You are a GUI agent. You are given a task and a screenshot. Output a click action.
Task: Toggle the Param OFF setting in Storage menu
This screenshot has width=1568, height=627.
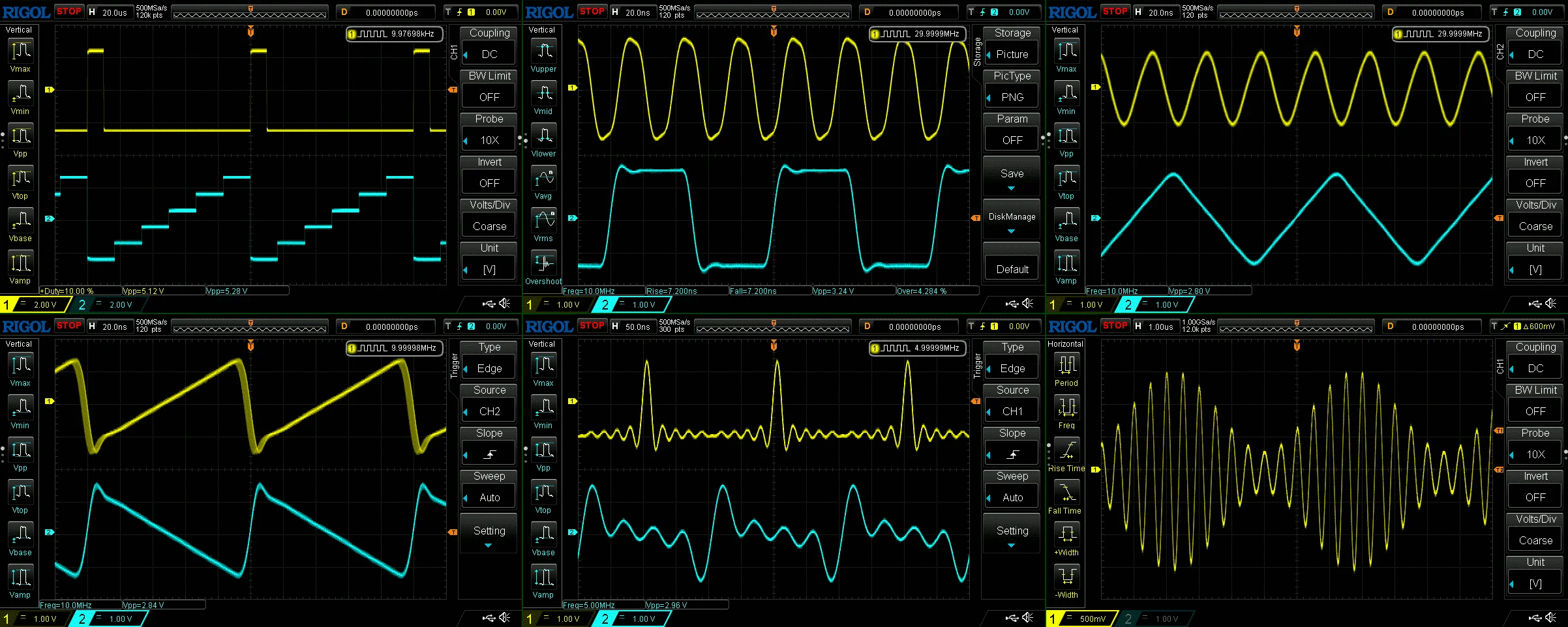[x=1012, y=132]
